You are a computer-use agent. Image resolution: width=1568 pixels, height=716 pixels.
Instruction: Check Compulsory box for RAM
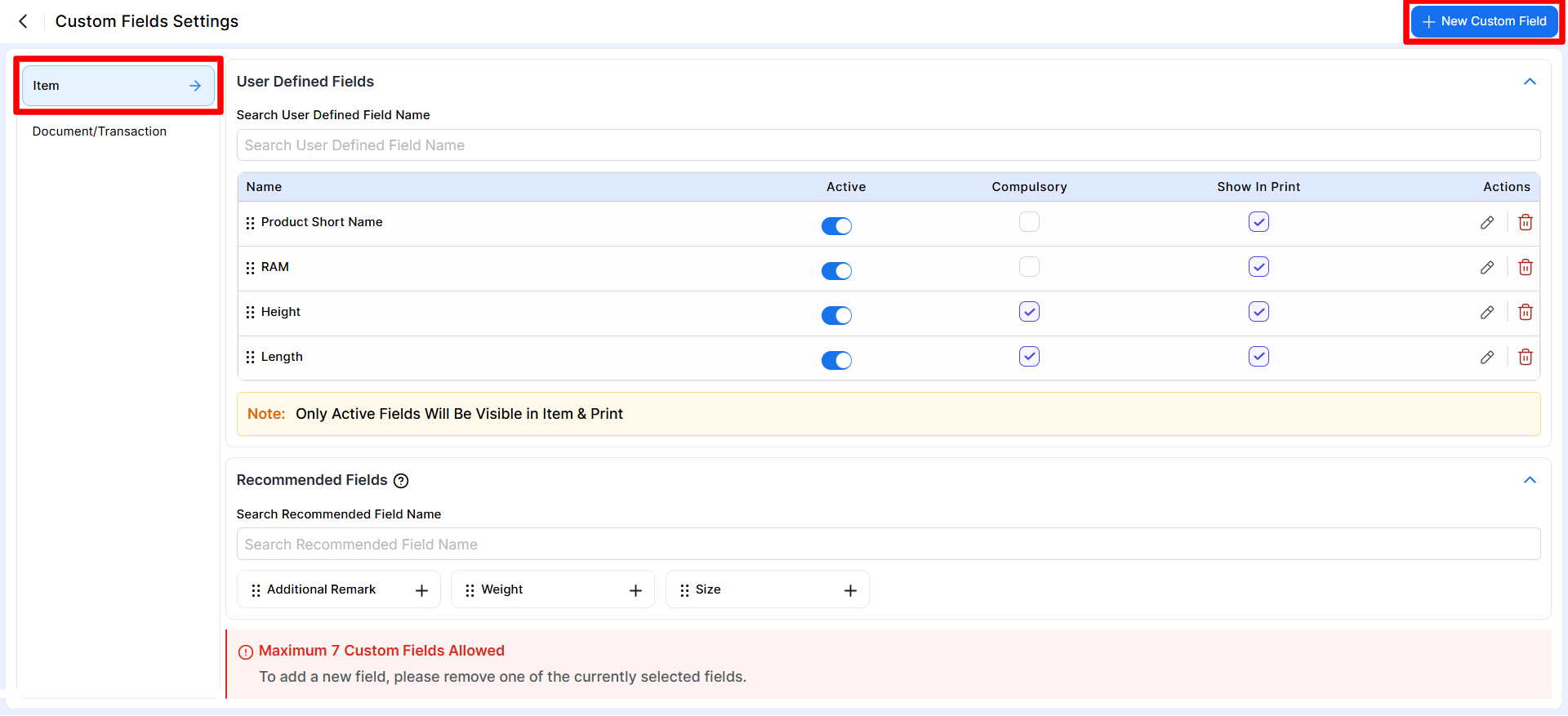point(1029,267)
